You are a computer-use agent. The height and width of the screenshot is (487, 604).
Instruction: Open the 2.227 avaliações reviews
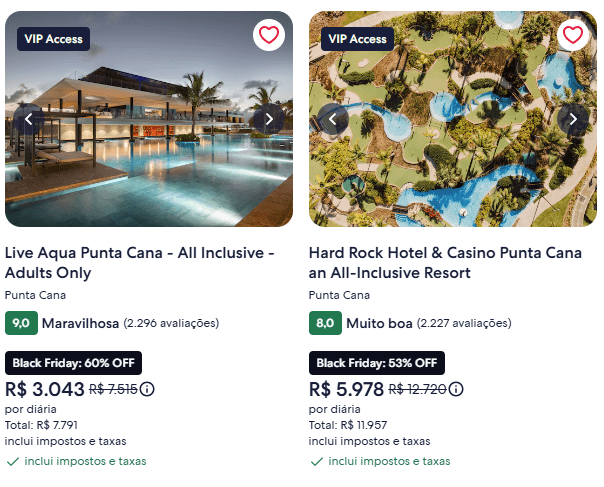point(463,323)
